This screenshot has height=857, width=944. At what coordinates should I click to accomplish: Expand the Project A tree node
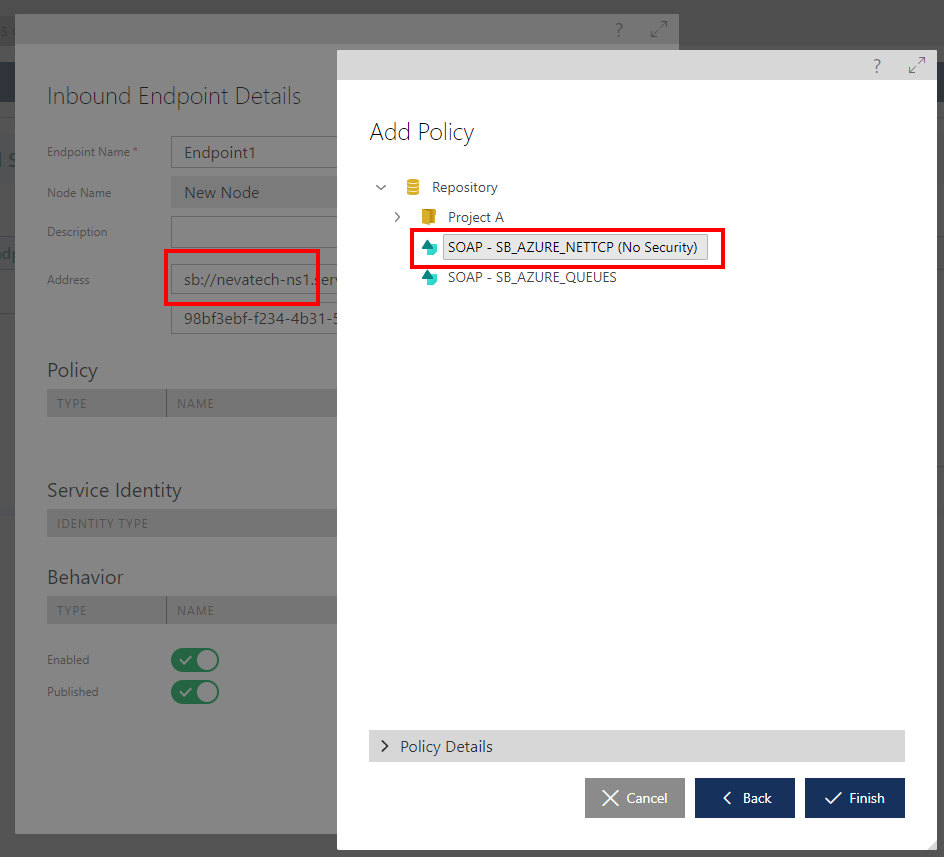coord(397,217)
